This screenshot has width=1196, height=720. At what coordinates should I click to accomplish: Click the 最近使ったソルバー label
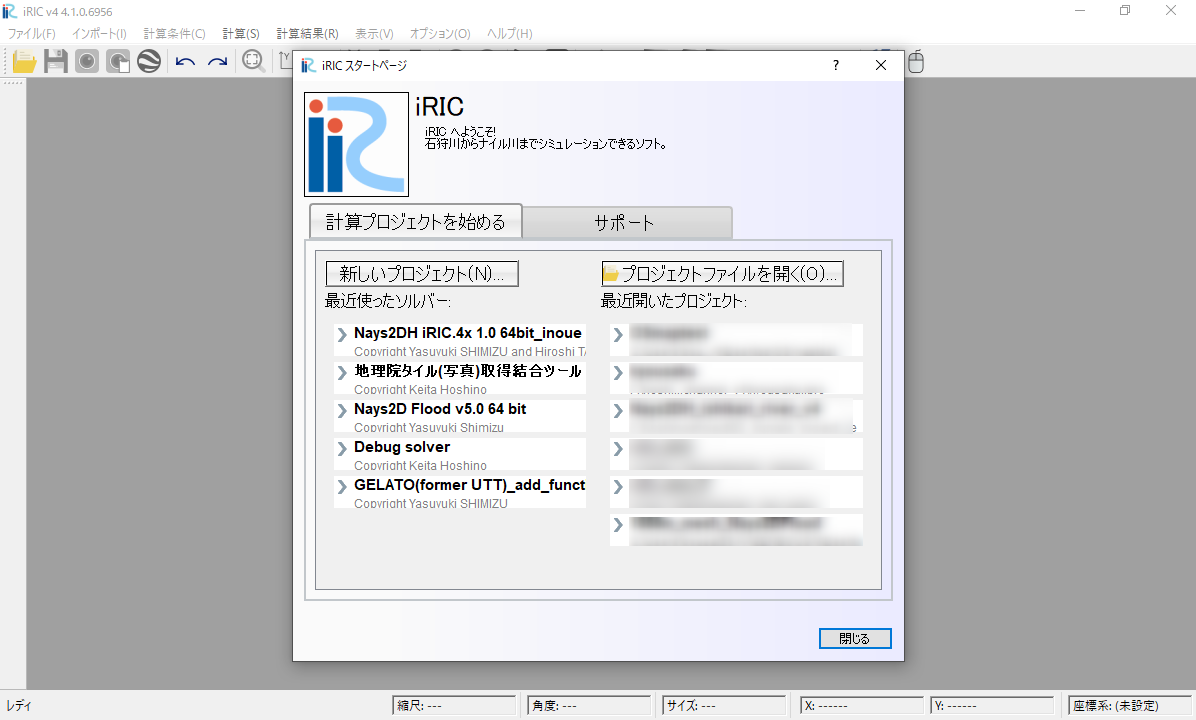pos(387,301)
